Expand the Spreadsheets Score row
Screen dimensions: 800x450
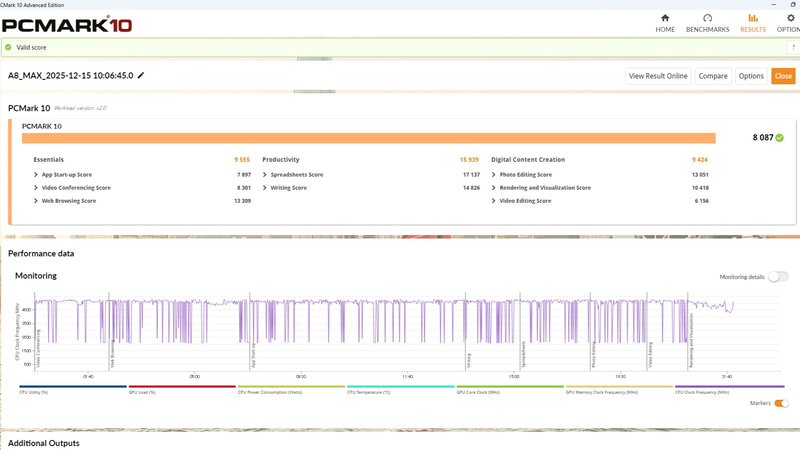pyautogui.click(x=265, y=174)
